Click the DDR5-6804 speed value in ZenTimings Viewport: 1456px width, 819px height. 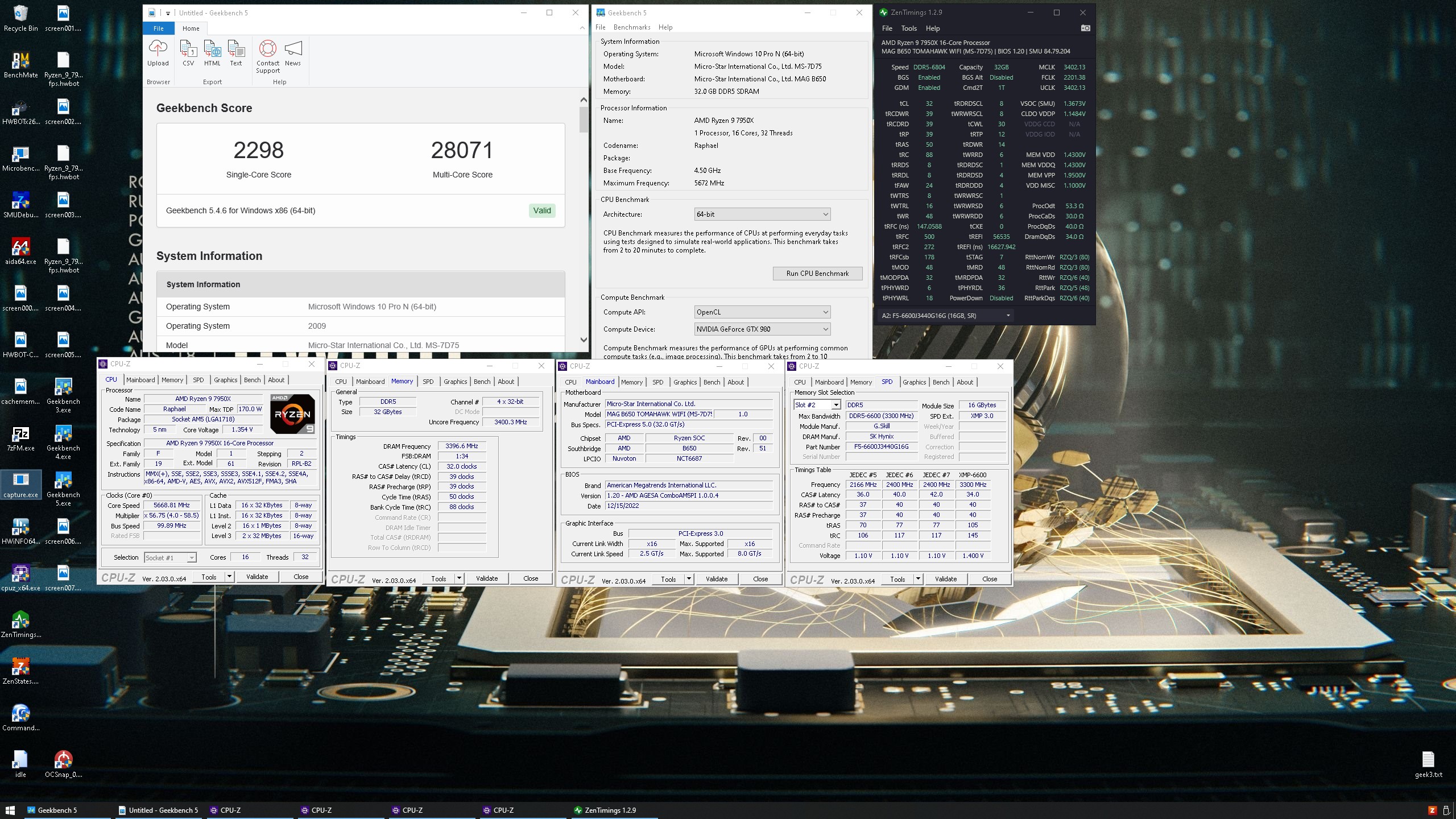pyautogui.click(x=929, y=67)
